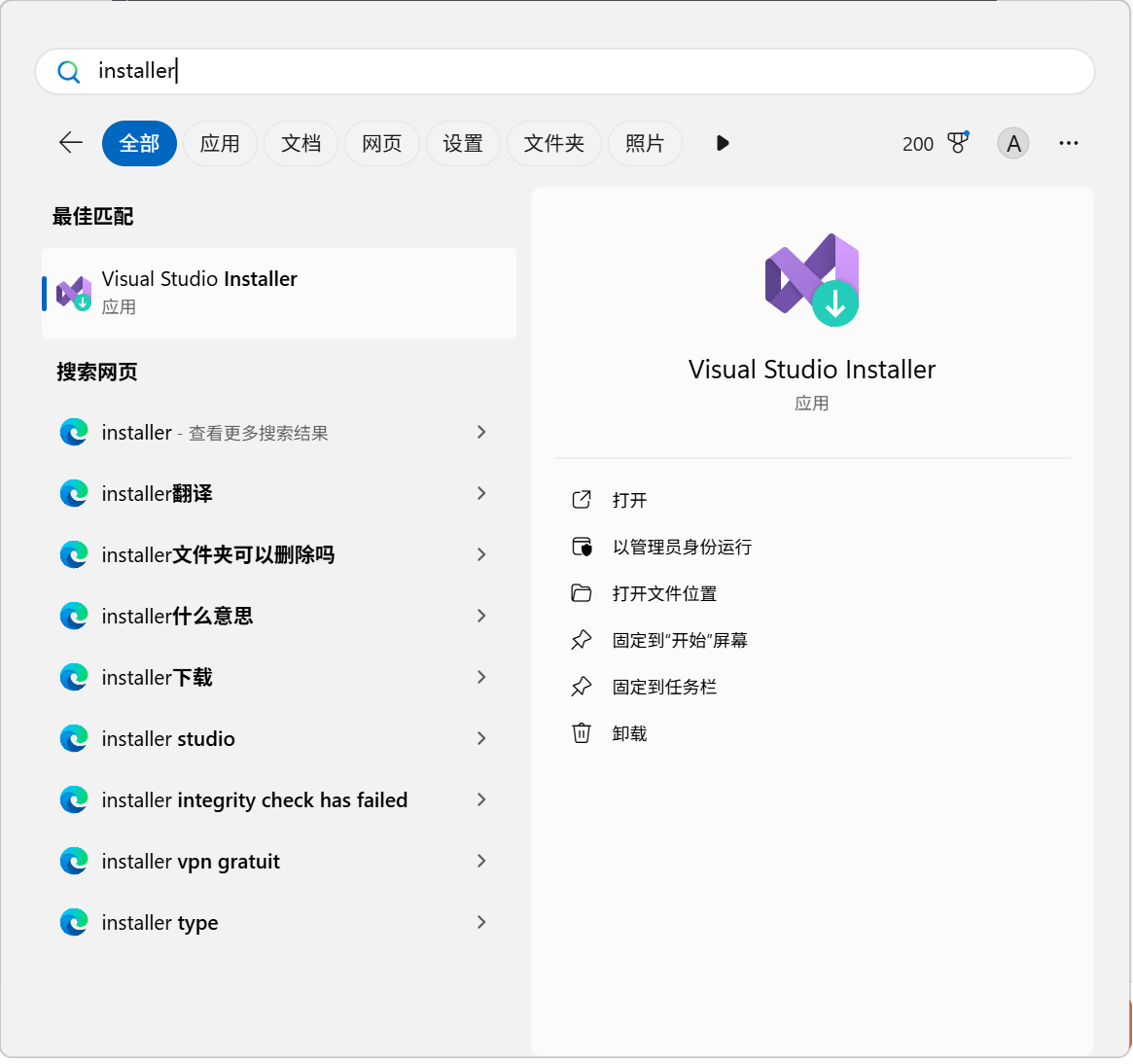The image size is (1133, 1064).
Task: Expand chevron for installer翻译
Action: pyautogui.click(x=482, y=494)
